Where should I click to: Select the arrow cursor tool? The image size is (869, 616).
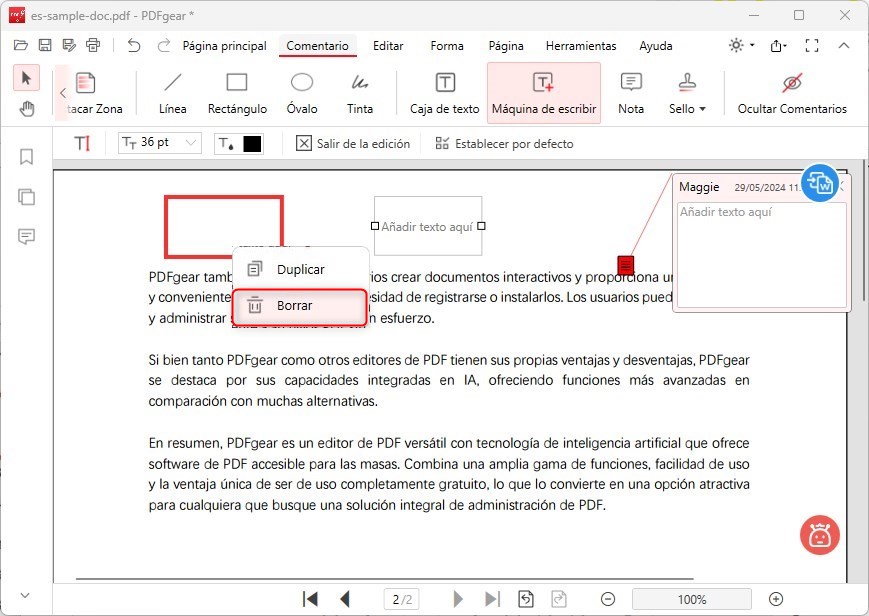coord(26,78)
